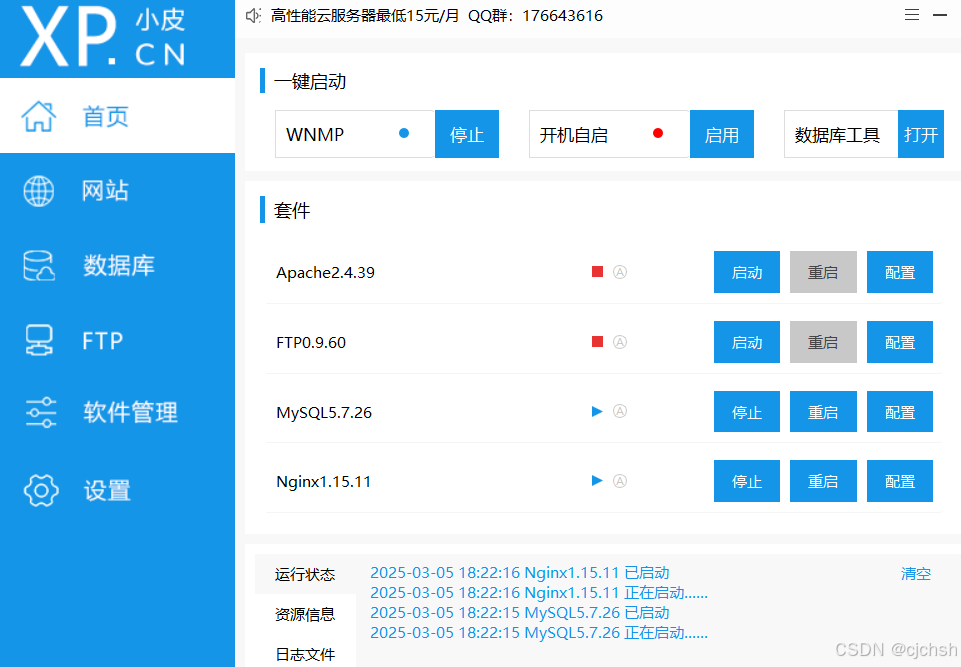Click the log line 'MySQL5.7.26 已启动'
Screen dimensions: 961x667
tap(520, 613)
